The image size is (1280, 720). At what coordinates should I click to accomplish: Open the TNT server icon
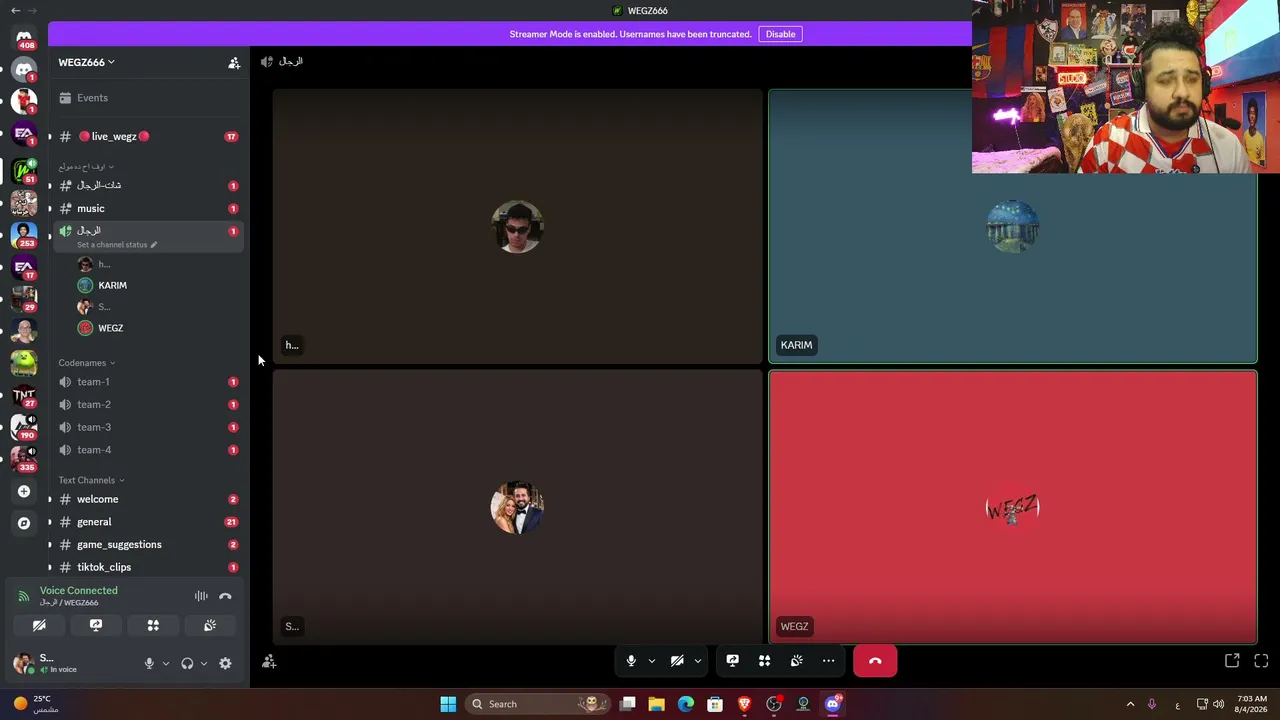[x=24, y=395]
